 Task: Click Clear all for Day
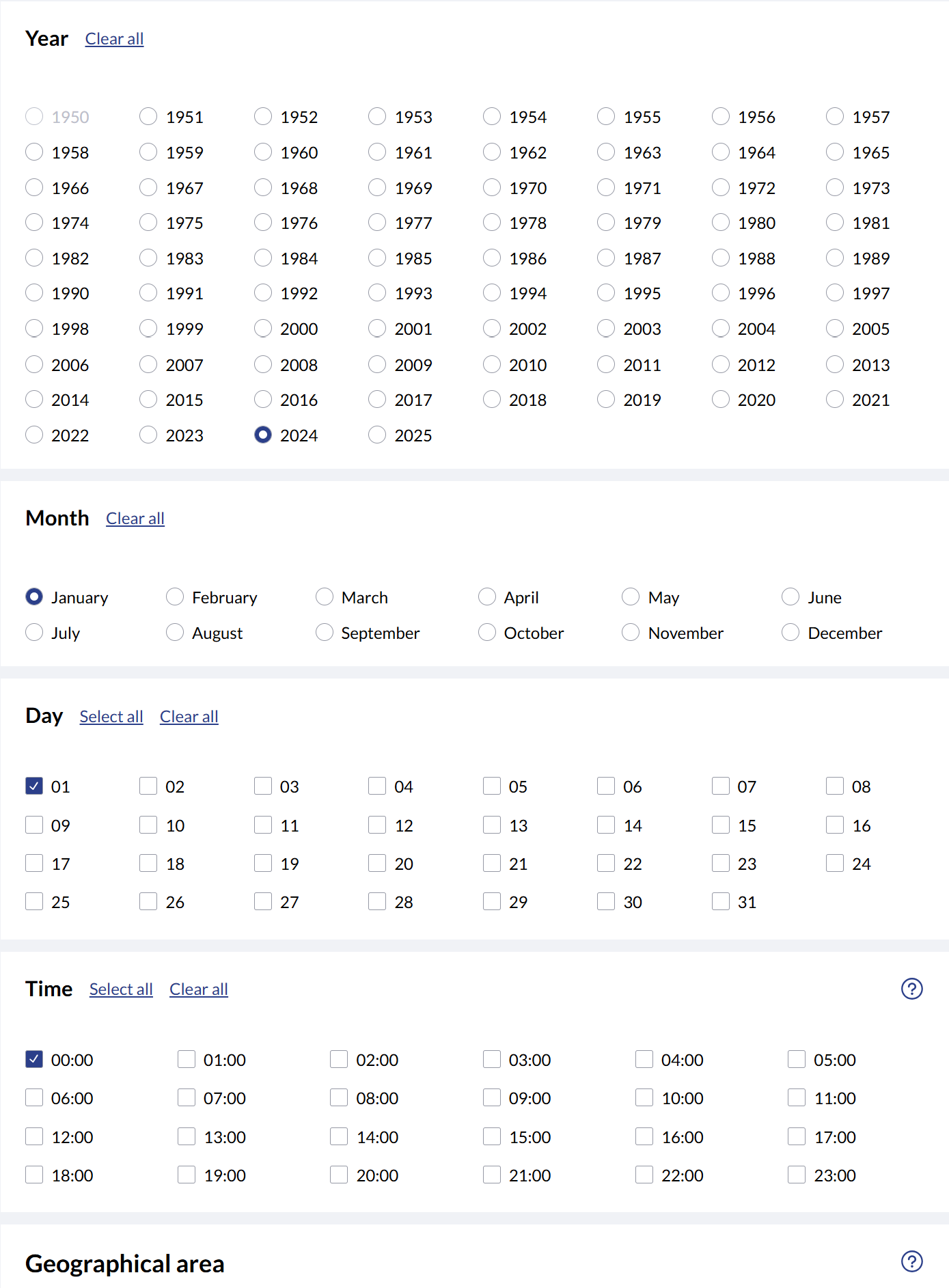[189, 717]
